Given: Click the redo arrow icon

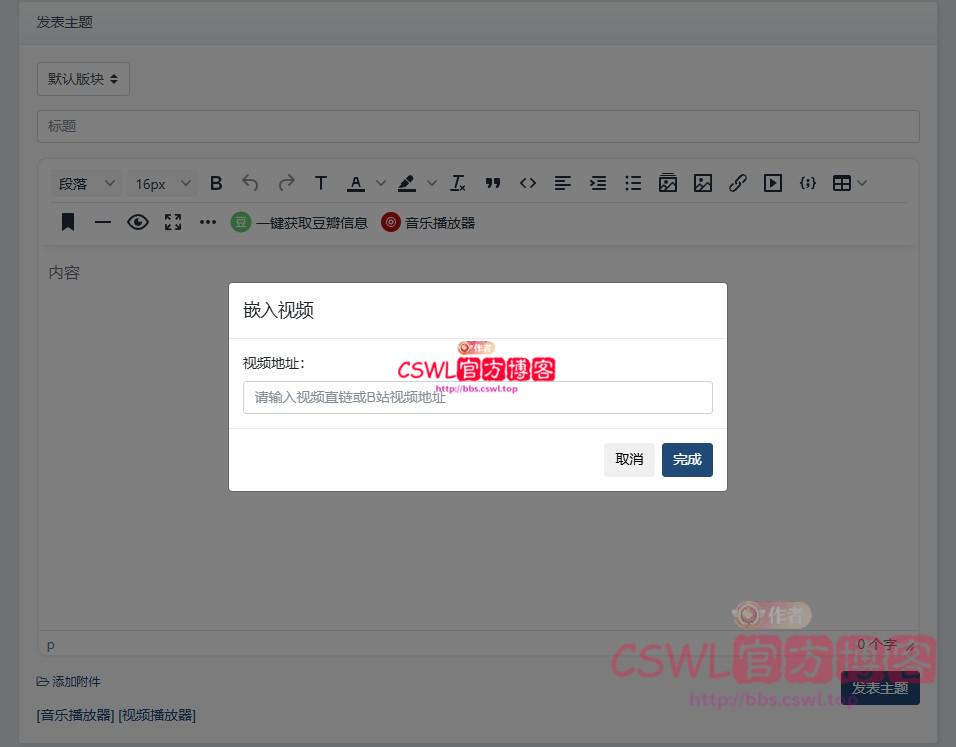Looking at the screenshot, I should (286, 183).
